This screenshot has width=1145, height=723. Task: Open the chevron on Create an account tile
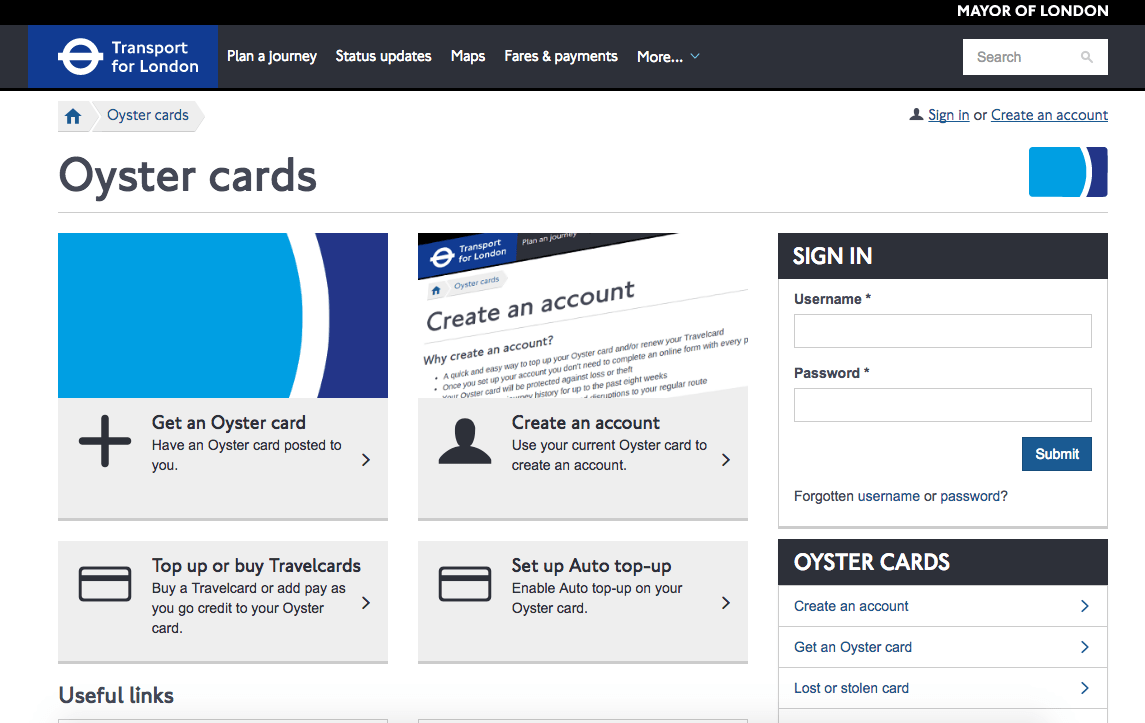coord(726,459)
